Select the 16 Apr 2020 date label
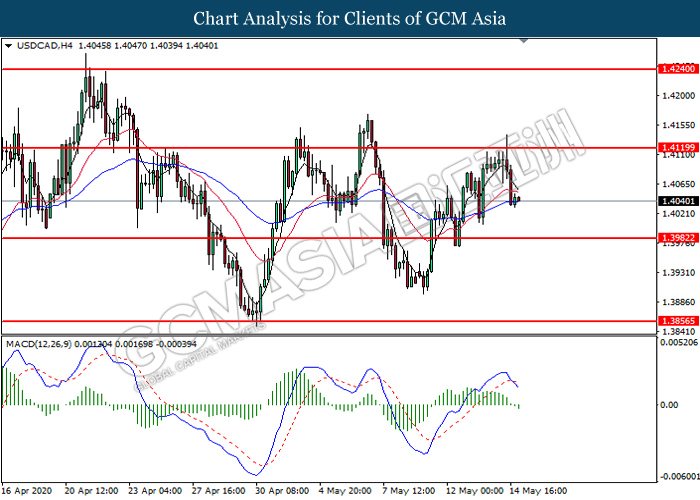The height and width of the screenshot is (500, 700). coord(27,491)
